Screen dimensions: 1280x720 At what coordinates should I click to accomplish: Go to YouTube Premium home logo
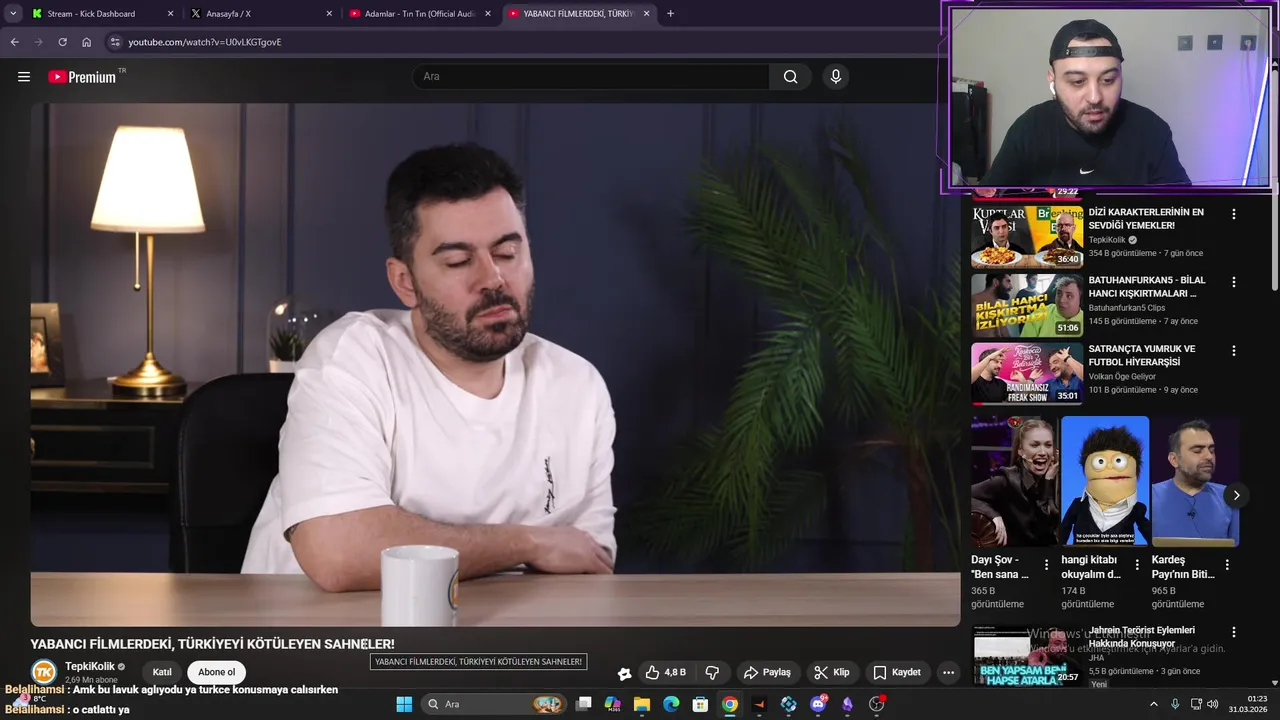click(82, 77)
